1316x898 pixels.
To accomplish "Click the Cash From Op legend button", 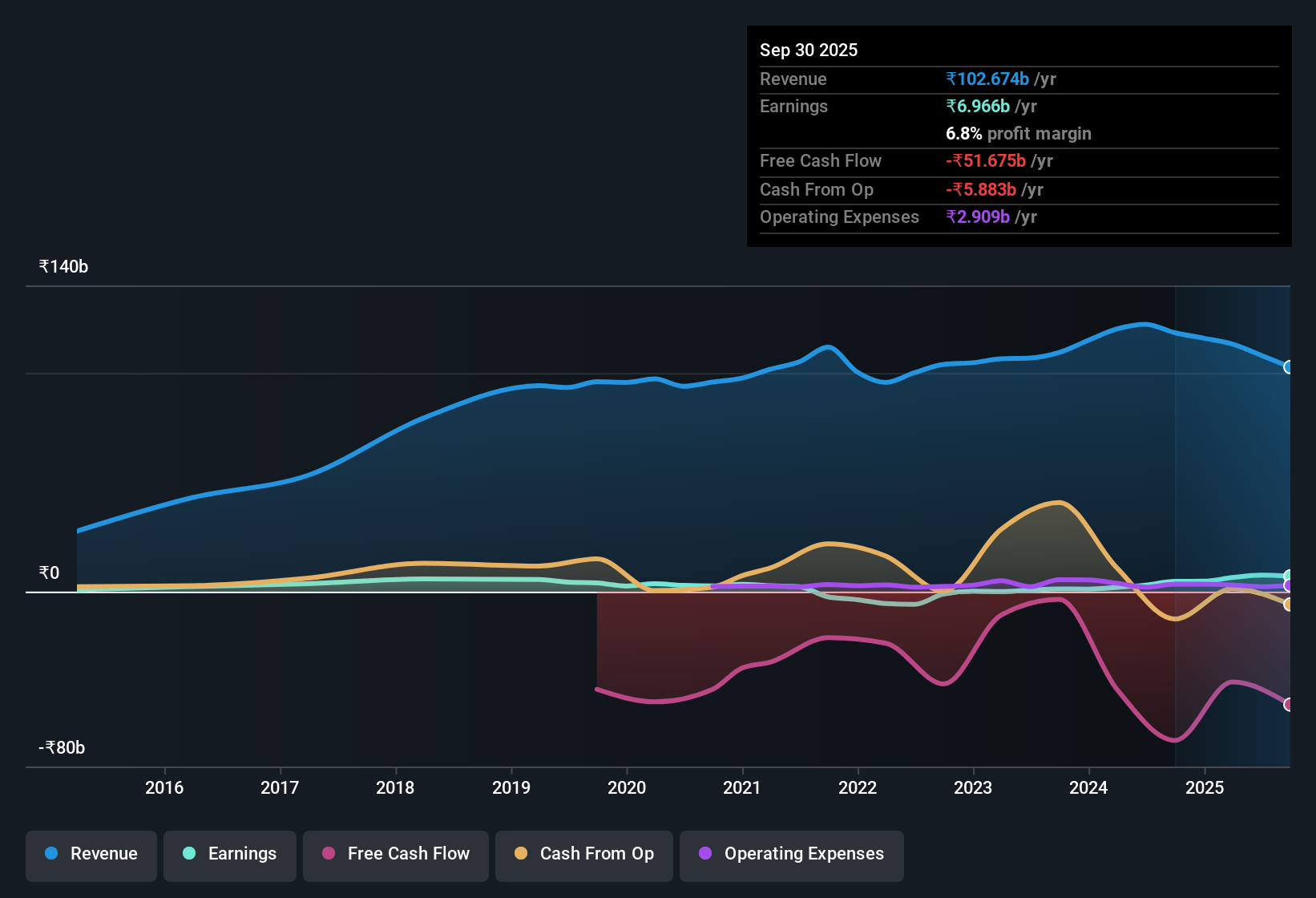I will (x=583, y=855).
